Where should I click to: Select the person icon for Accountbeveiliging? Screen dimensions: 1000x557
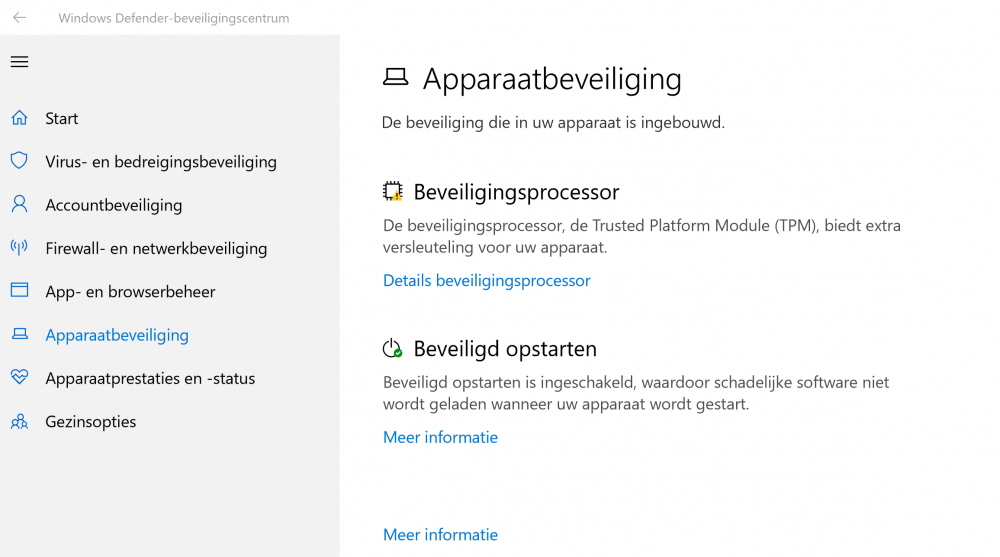point(19,205)
